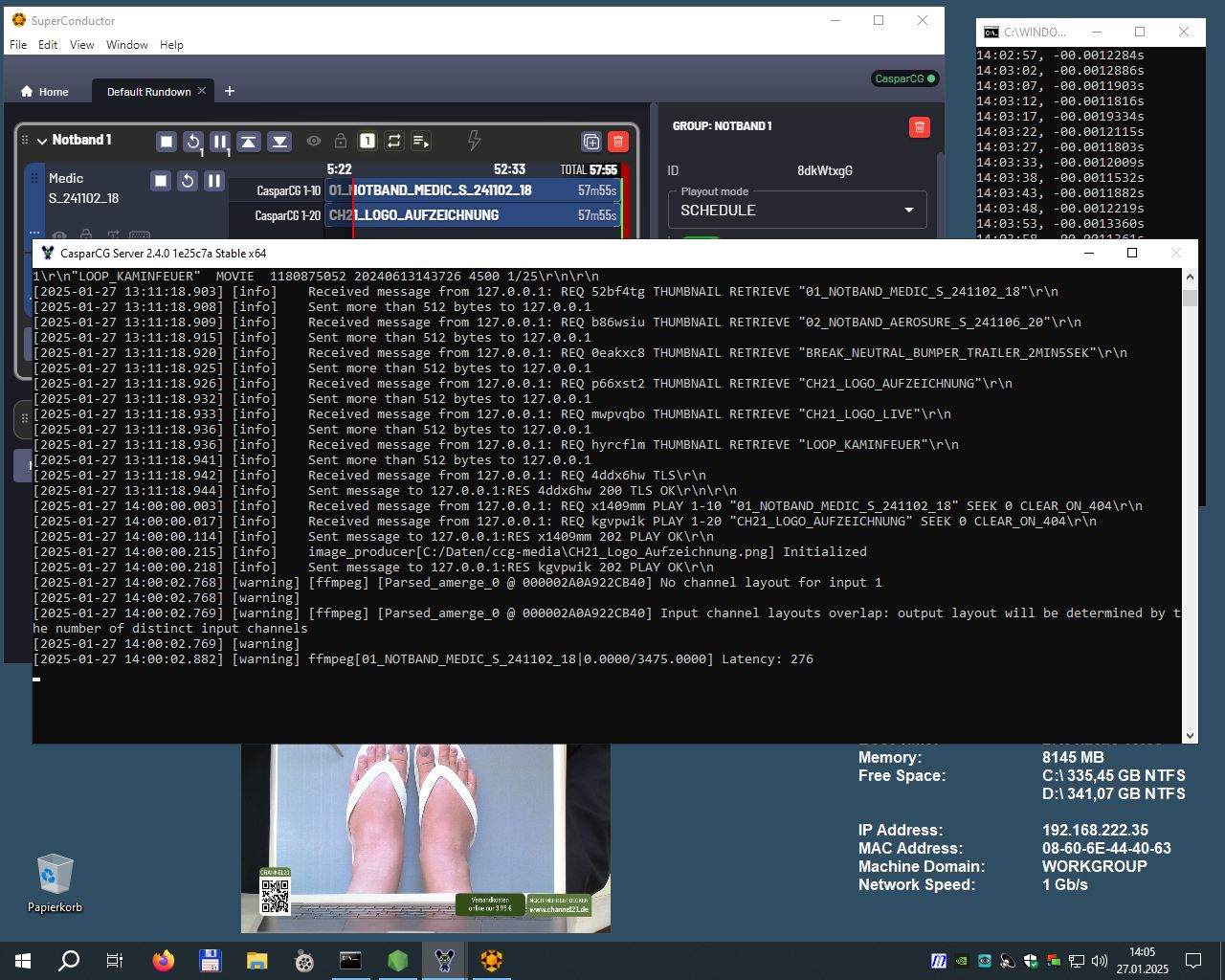Click the CasparCG 1-20 layer label
The width and height of the screenshot is (1225, 980).
coord(287,215)
